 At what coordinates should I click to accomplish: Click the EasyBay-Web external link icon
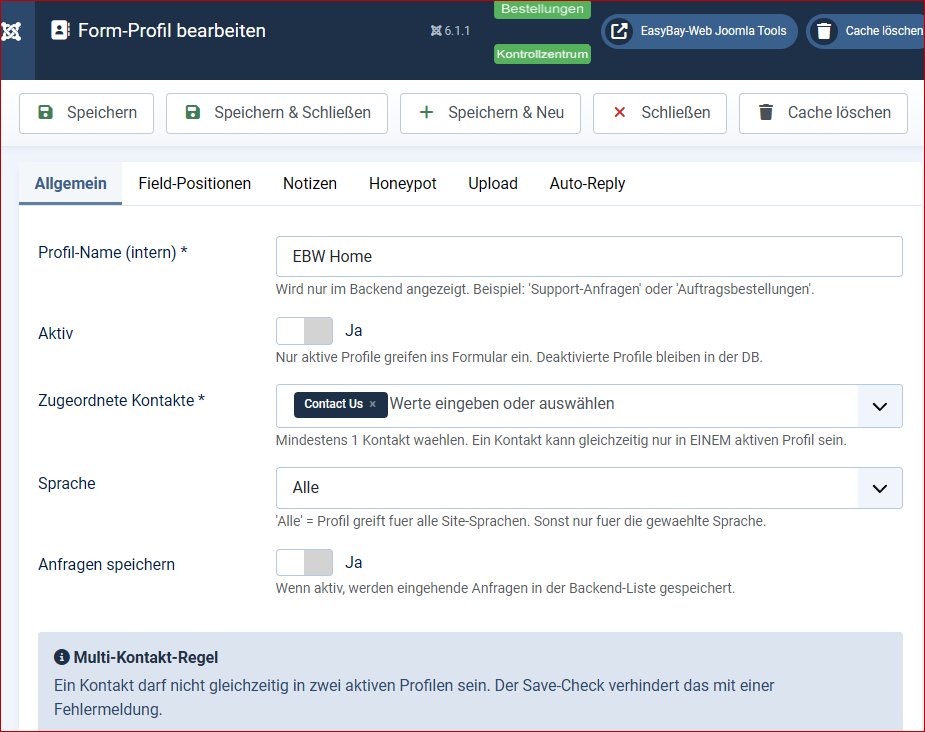pos(619,31)
